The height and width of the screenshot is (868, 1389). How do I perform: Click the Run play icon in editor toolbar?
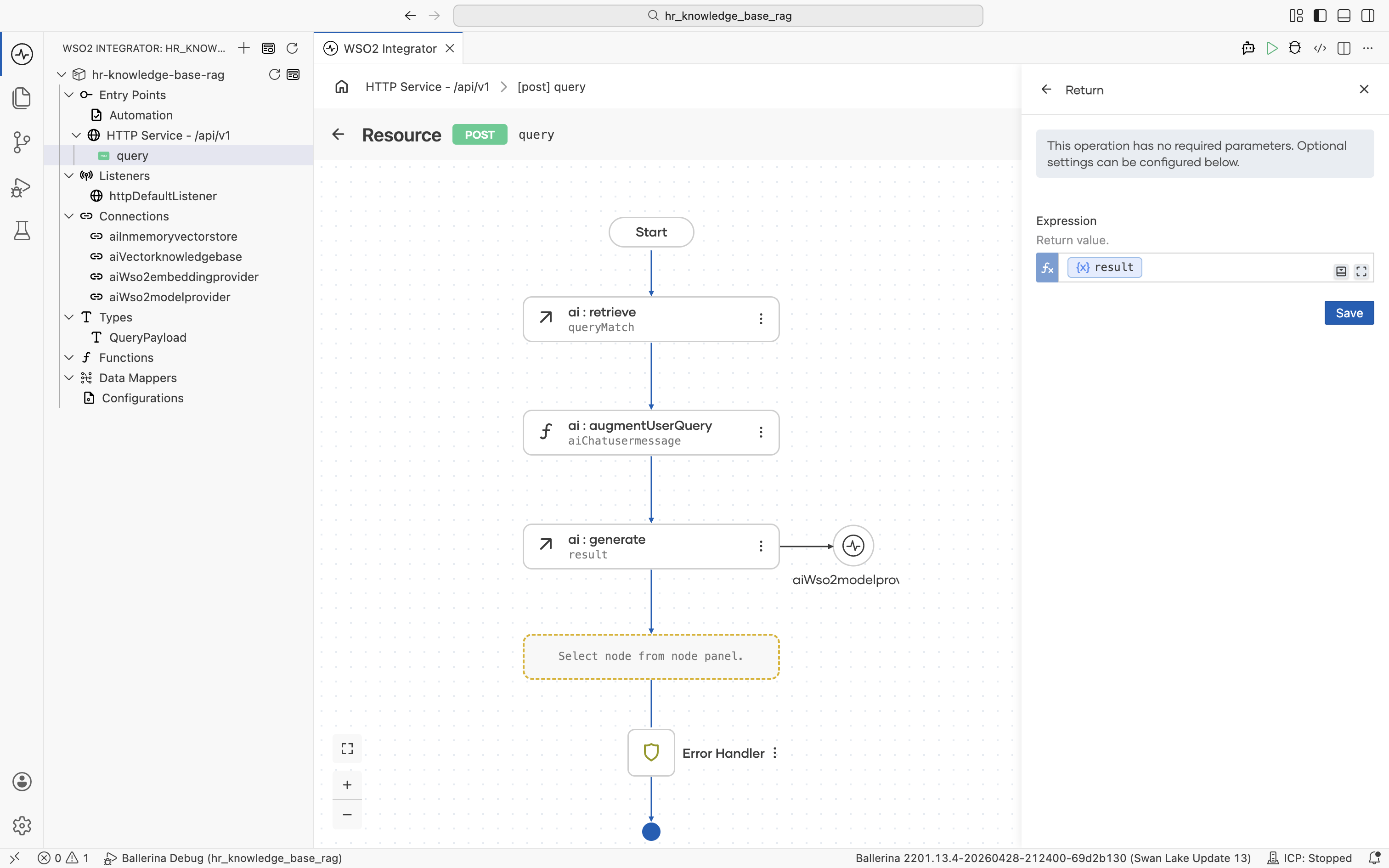coord(1272,48)
